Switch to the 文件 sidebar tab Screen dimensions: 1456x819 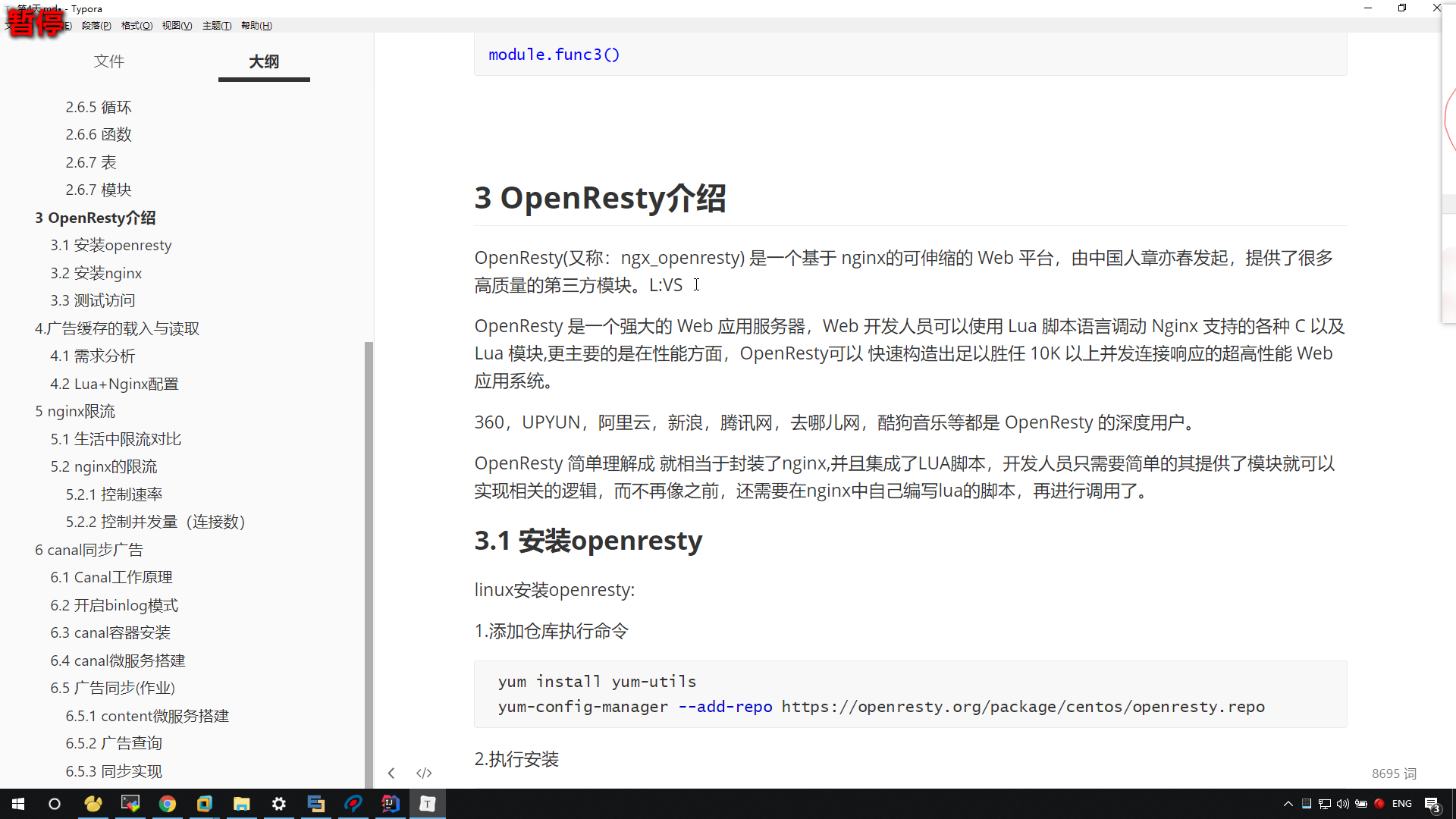pyautogui.click(x=109, y=61)
